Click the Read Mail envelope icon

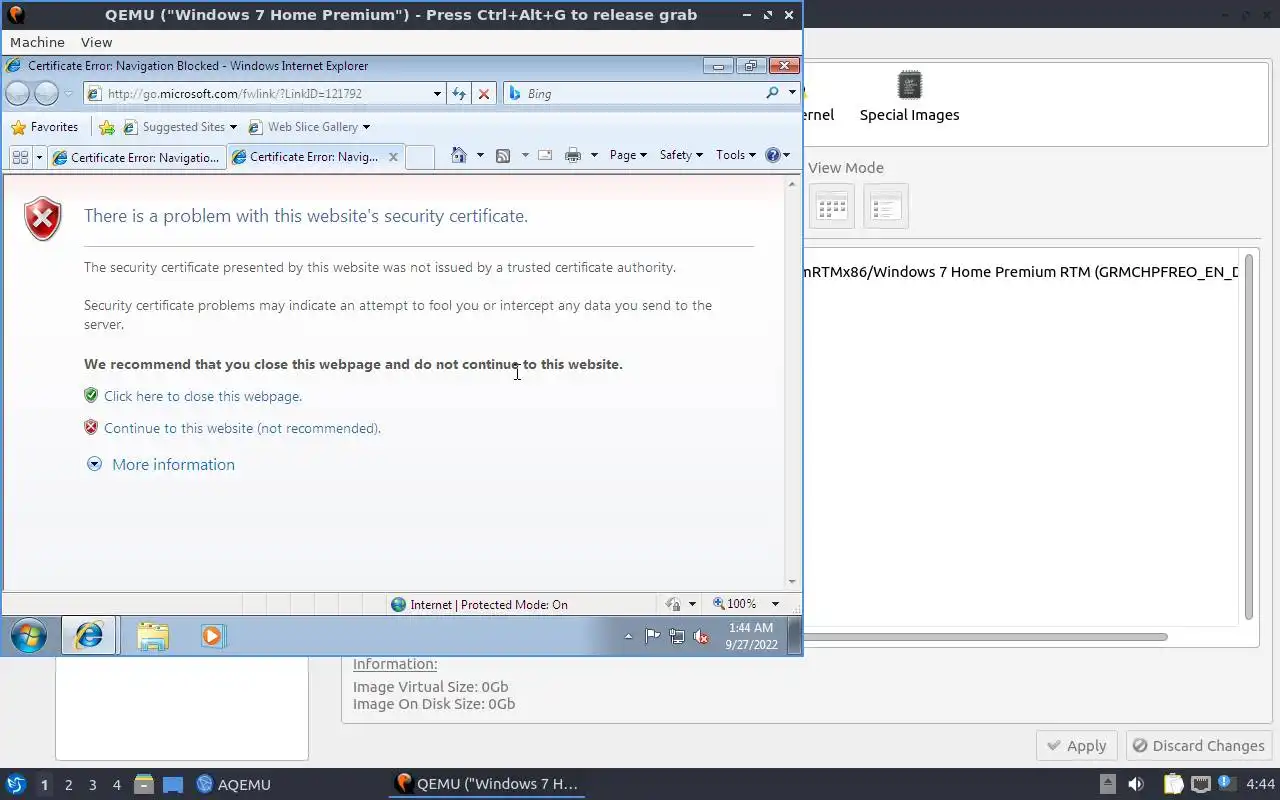tap(545, 155)
